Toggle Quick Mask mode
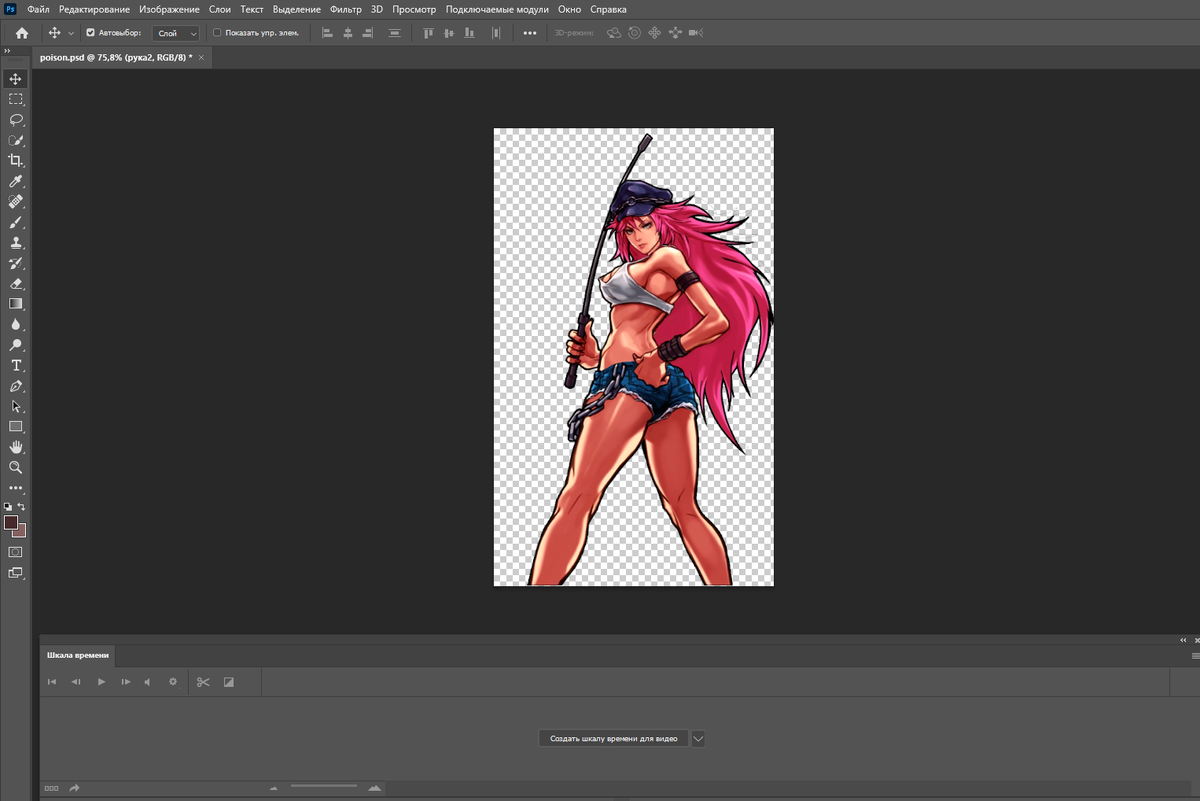Viewport: 1200px width, 801px height. (x=16, y=552)
